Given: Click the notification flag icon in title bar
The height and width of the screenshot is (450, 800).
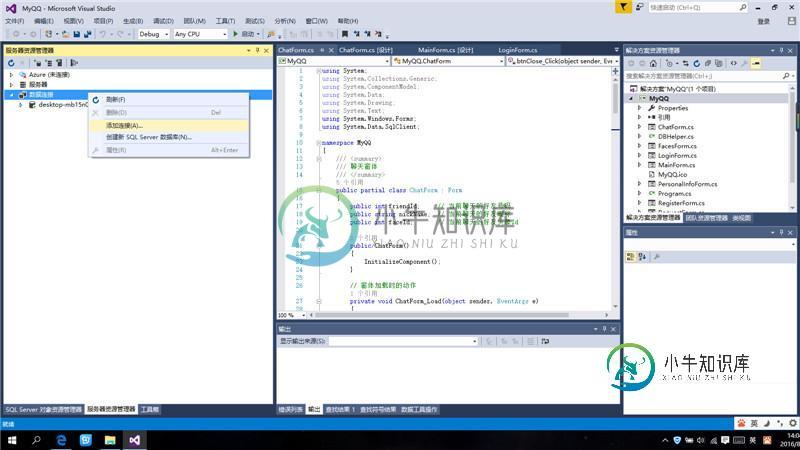Looking at the screenshot, I should click(x=623, y=7).
